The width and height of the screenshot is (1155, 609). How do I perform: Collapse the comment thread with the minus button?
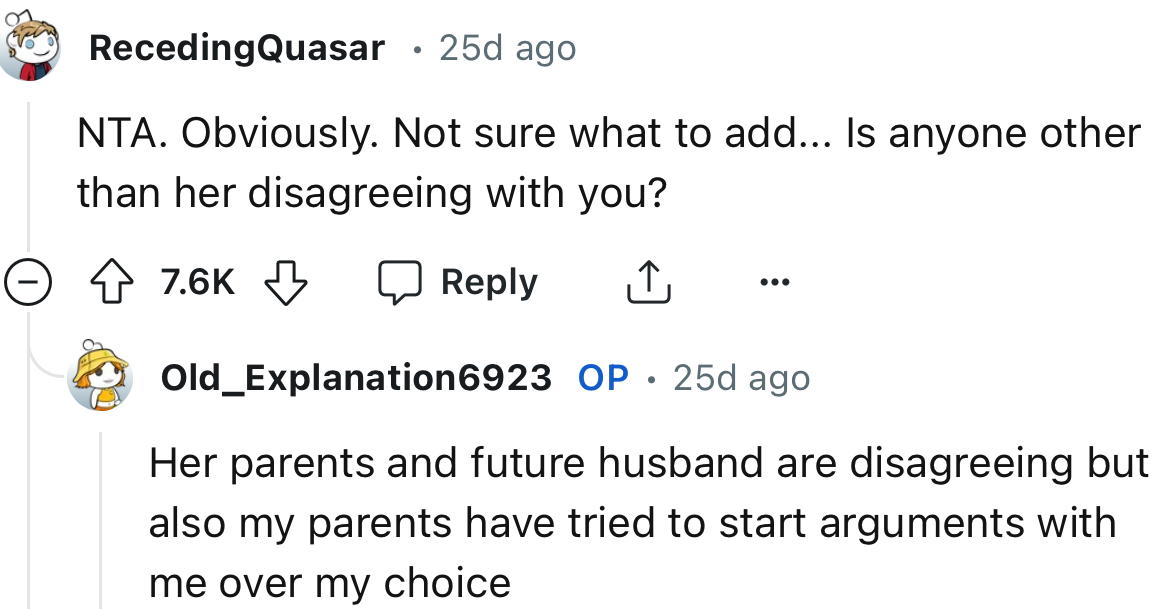coord(29,281)
